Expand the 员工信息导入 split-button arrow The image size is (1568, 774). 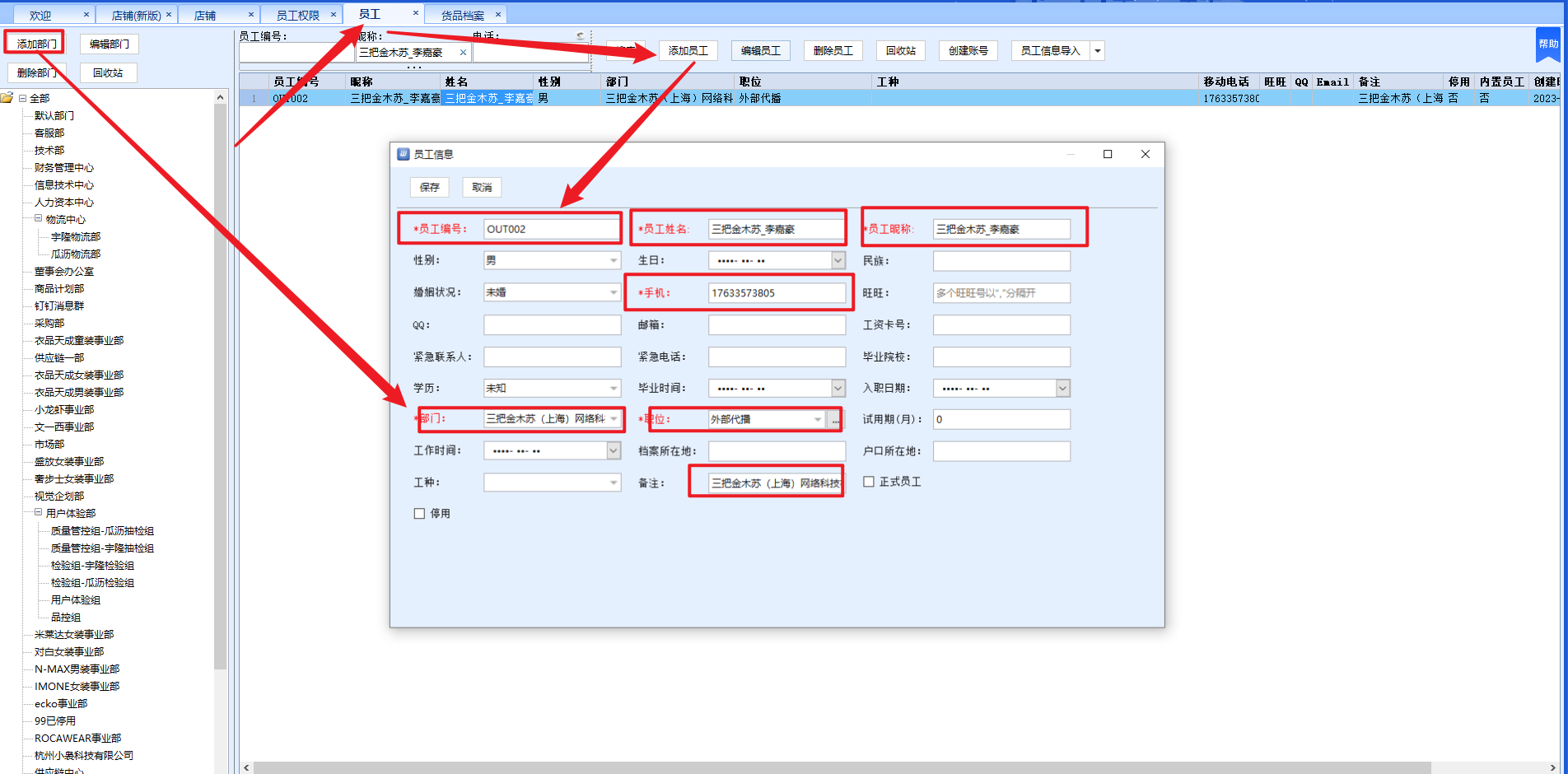(x=1097, y=51)
